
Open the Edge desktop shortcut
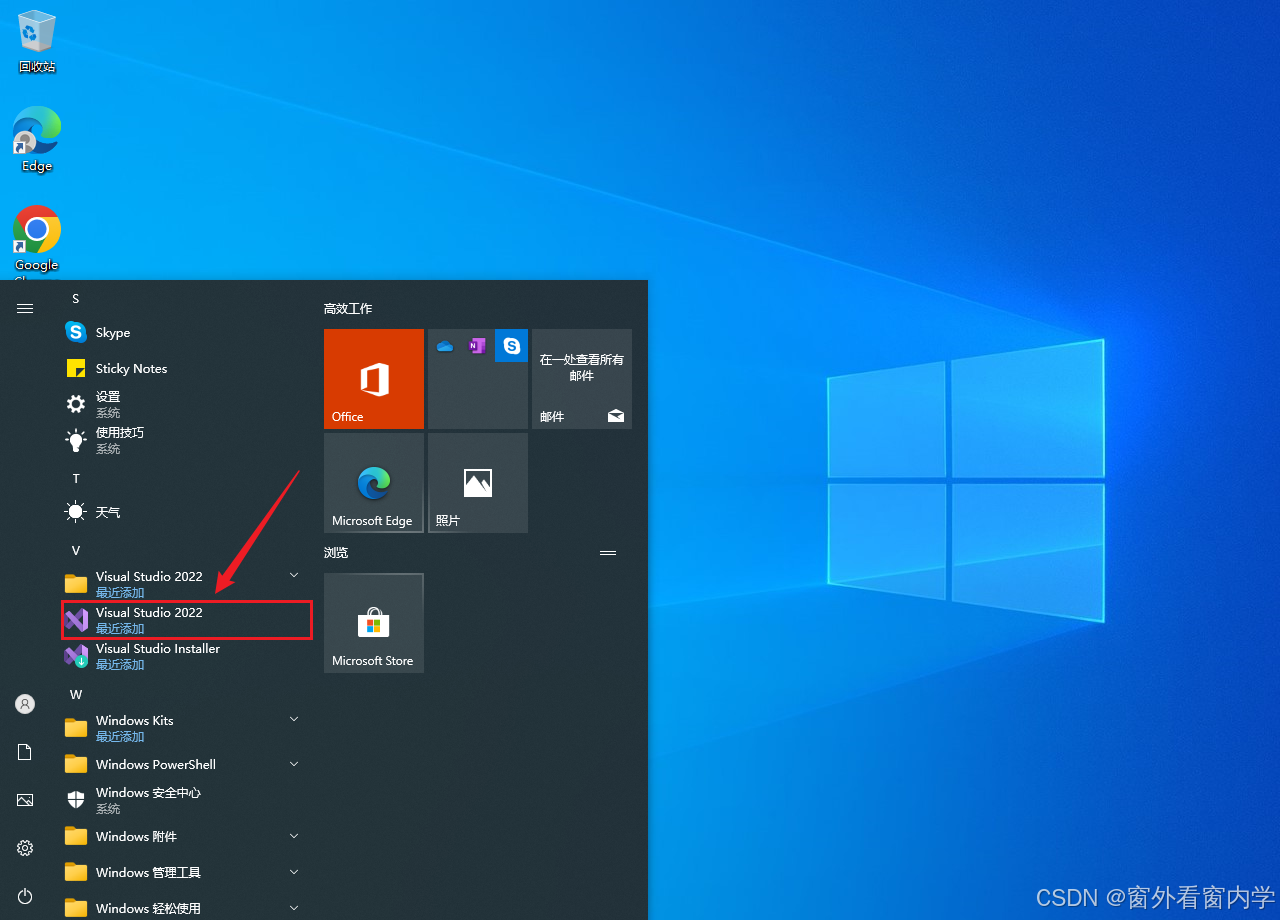[37, 140]
